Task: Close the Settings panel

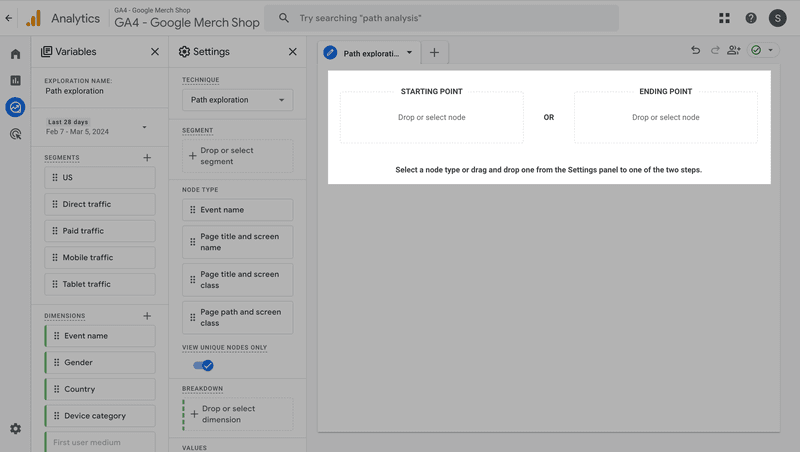Action: click(x=292, y=52)
